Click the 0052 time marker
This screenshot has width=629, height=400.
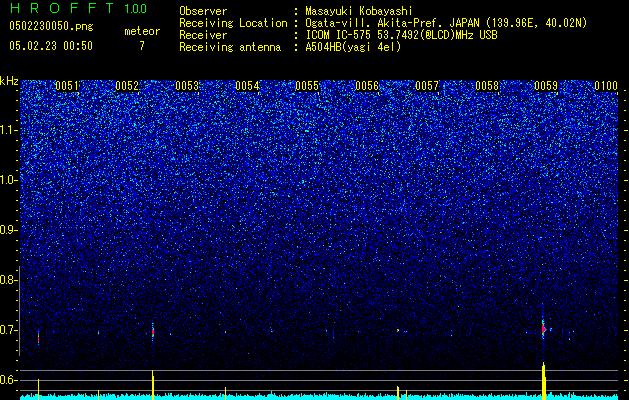coord(127,86)
